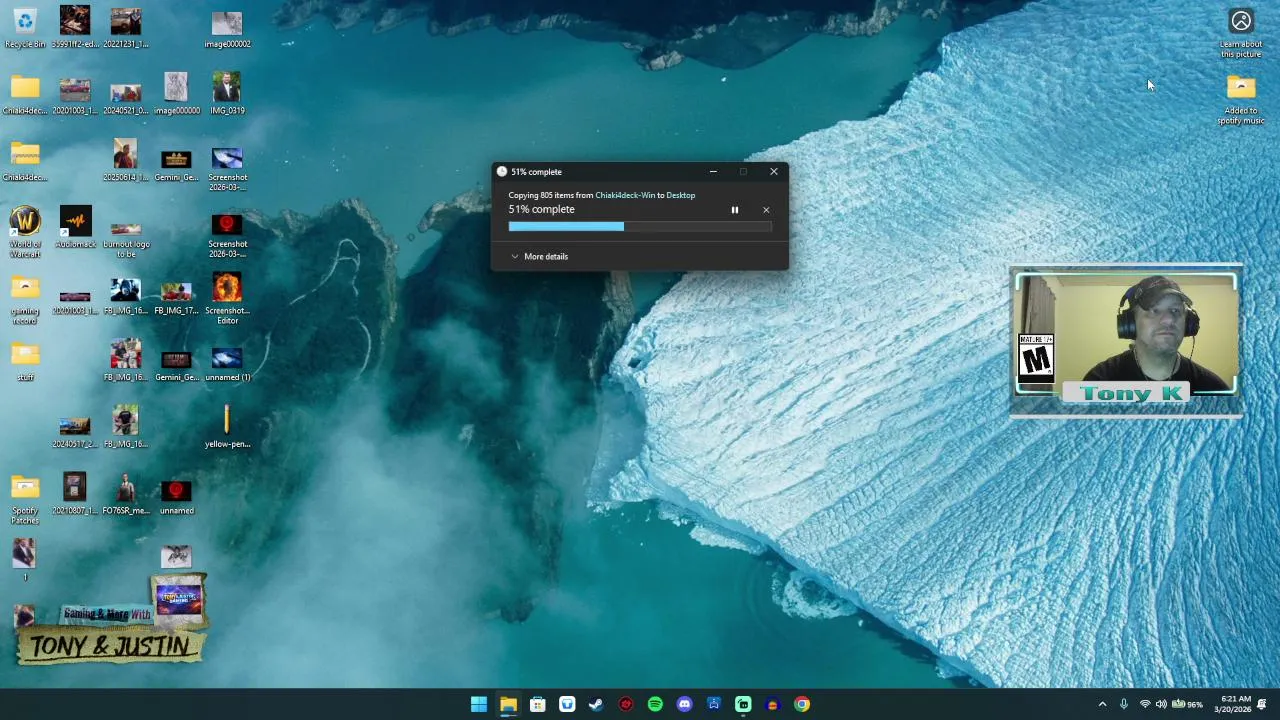Check battery status at 96%
The image size is (1280, 720).
click(x=1187, y=704)
